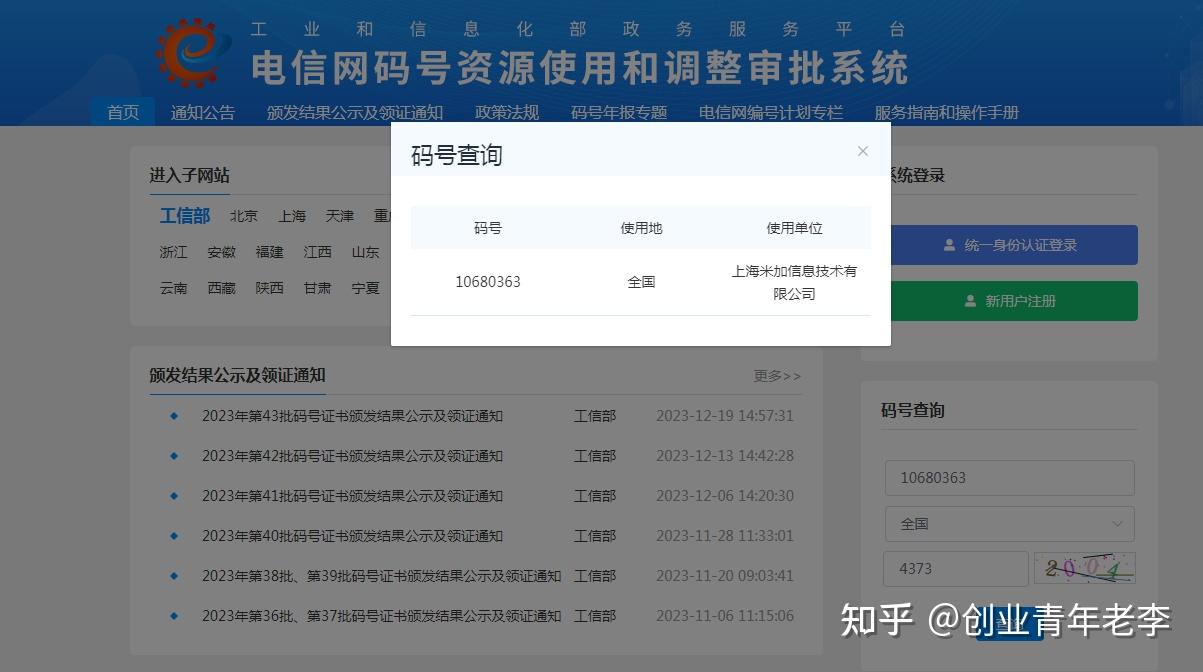Screen dimensions: 1203x672
Task: Go to 上海 sub-site
Action: click(x=292, y=216)
